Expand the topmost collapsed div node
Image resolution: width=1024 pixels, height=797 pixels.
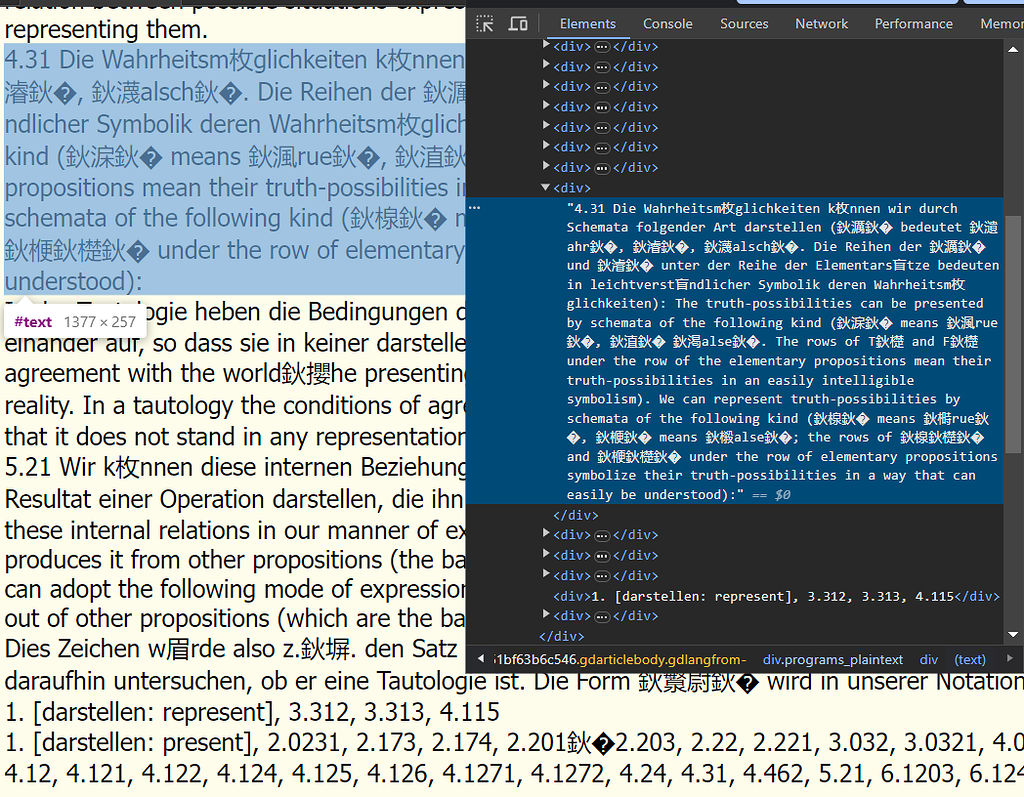546,46
